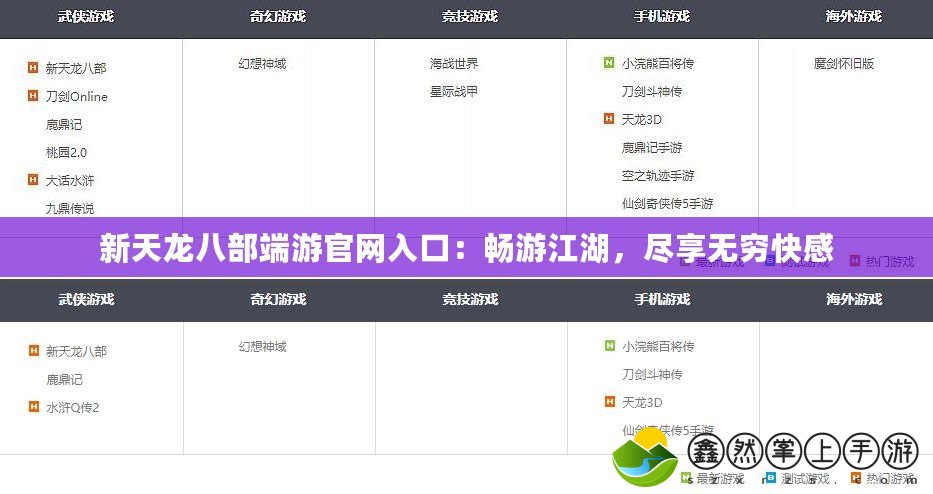Open 小浣熊百将传 link in the upper panel
This screenshot has width=933, height=494.
(x=658, y=63)
